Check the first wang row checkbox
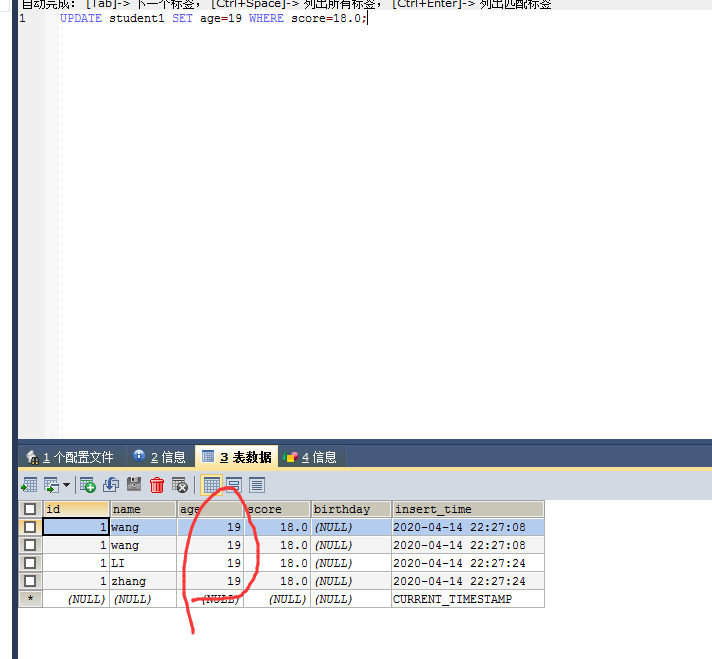The image size is (712, 659). 30,527
